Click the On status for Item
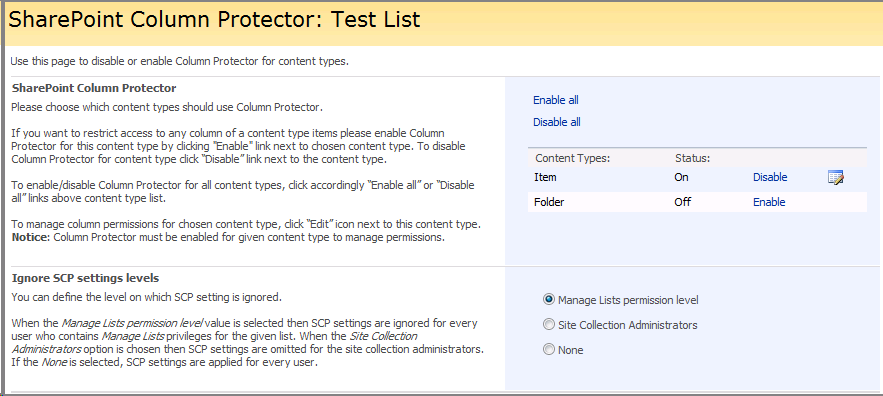The image size is (883, 396). click(681, 177)
